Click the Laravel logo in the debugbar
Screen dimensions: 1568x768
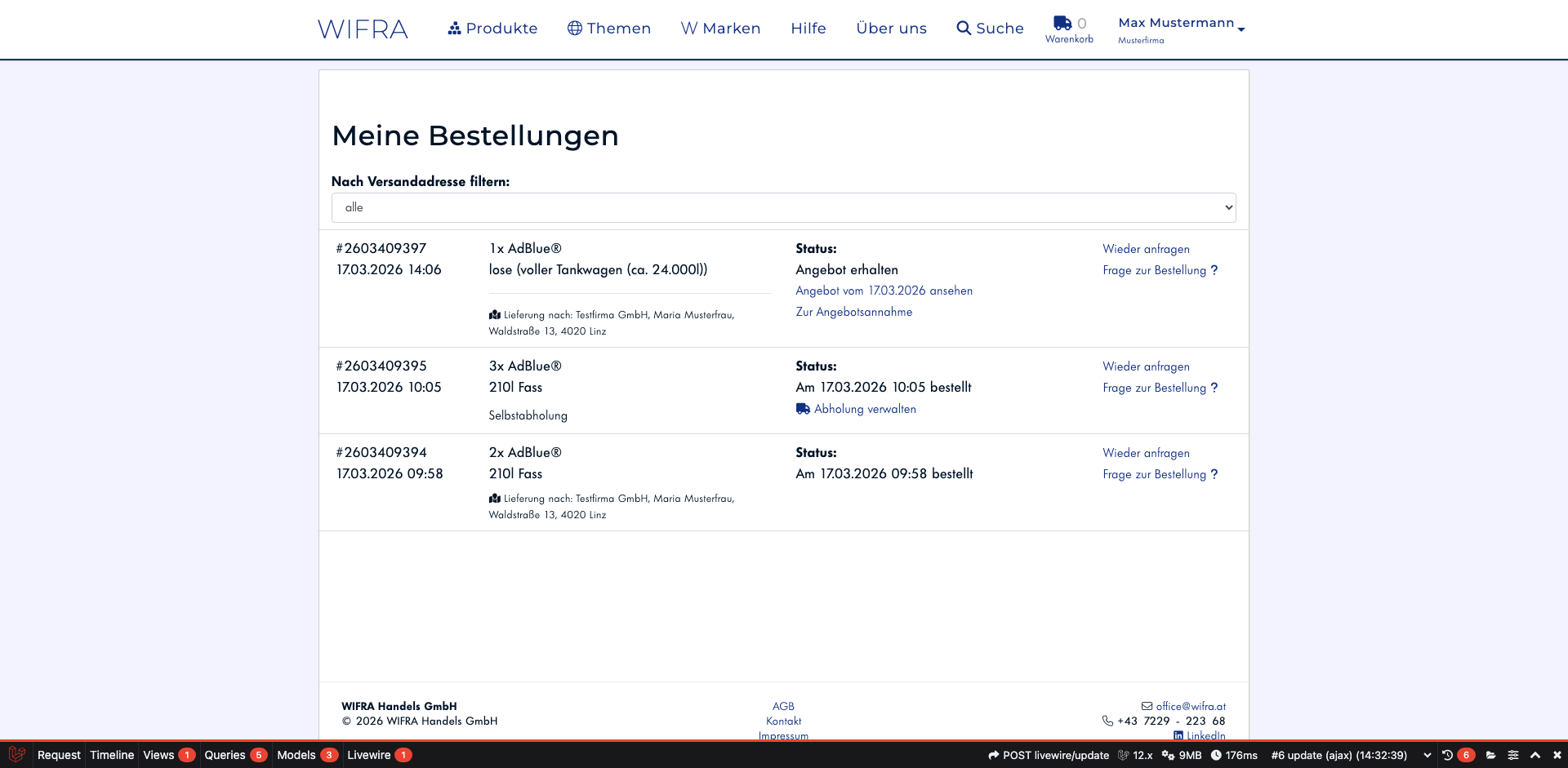point(16,755)
